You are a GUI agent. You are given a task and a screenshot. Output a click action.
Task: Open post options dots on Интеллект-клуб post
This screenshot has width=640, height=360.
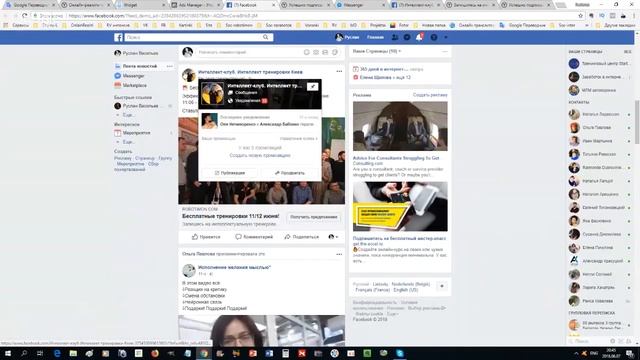click(x=339, y=71)
